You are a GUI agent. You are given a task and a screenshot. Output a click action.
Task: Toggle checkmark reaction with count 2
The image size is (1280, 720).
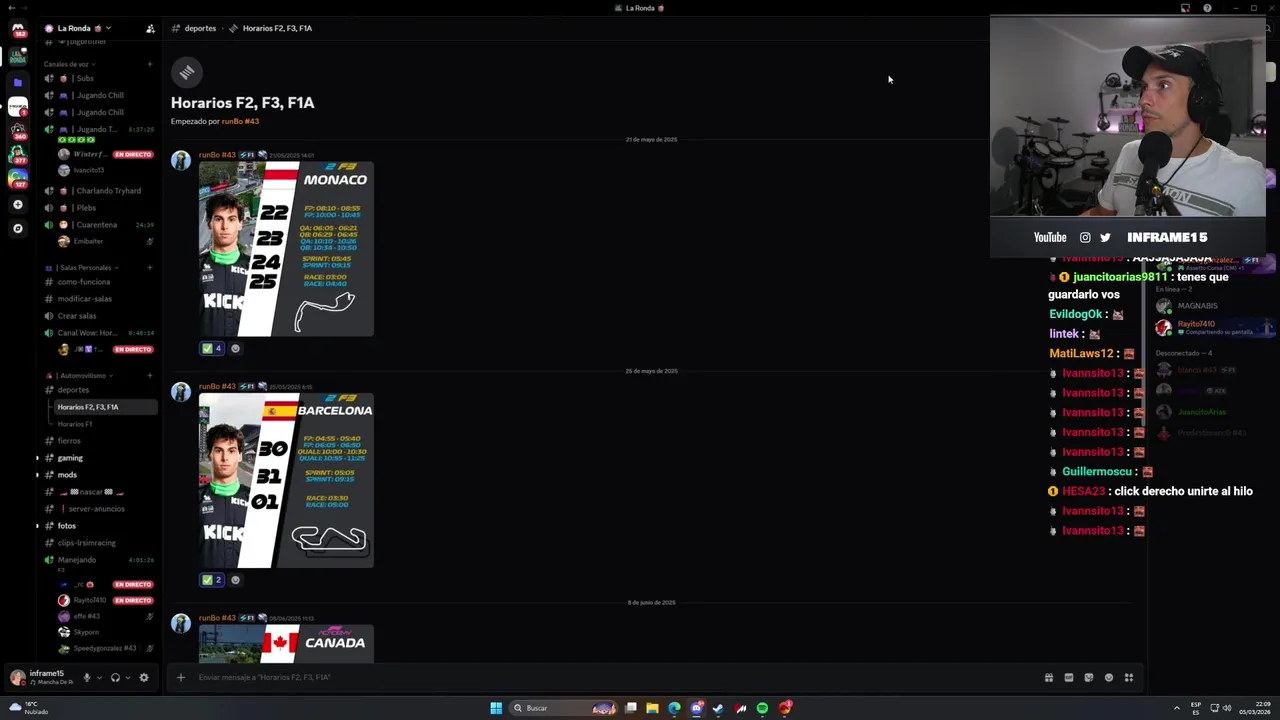pos(212,580)
